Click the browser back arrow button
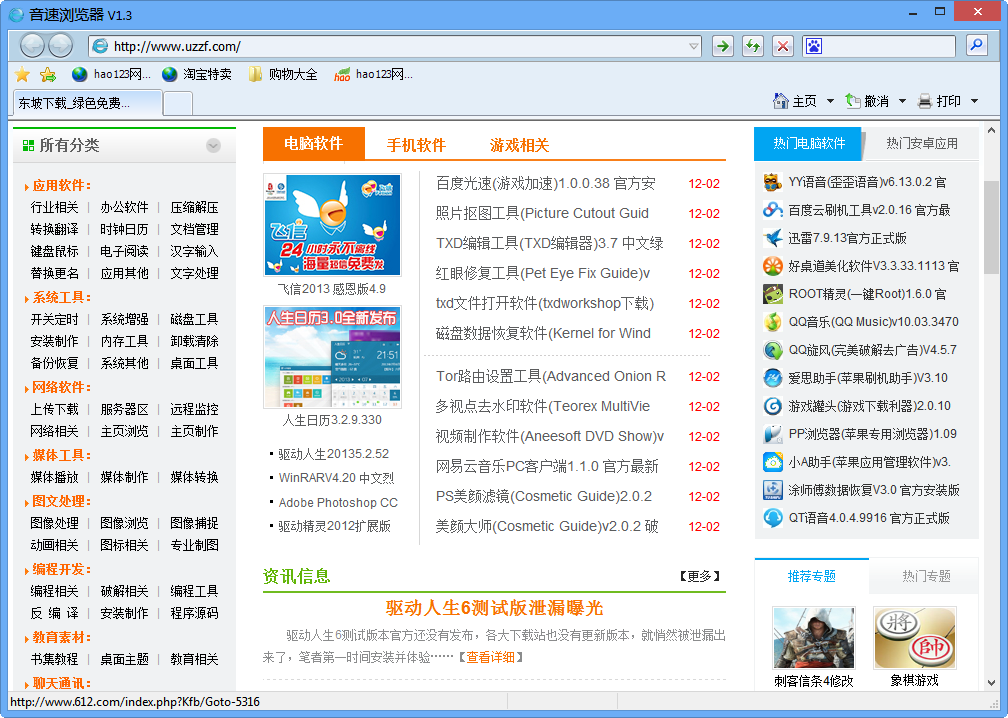This screenshot has height=718, width=1008. pos(32,46)
